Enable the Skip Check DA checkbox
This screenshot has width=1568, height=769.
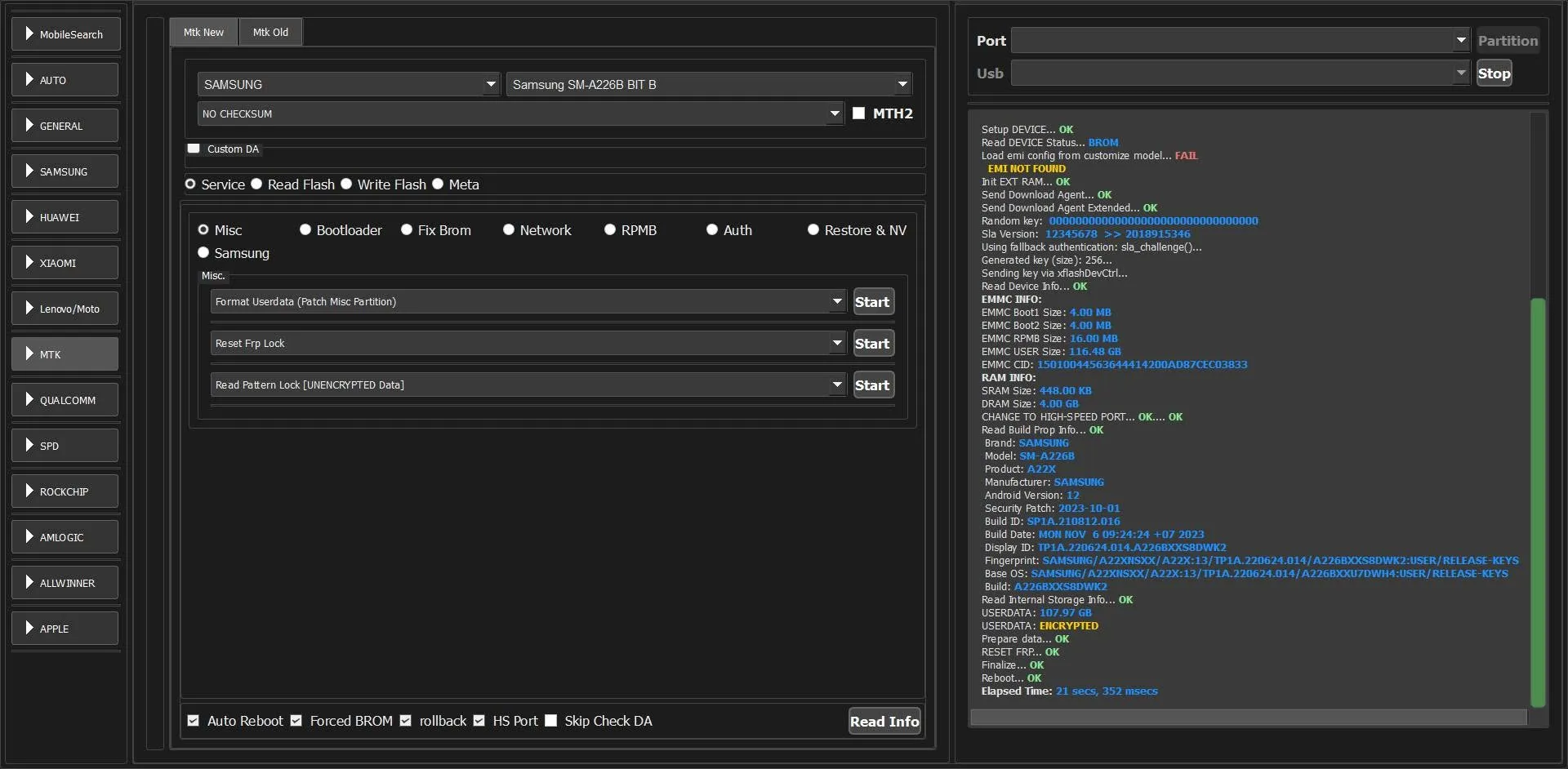click(551, 721)
